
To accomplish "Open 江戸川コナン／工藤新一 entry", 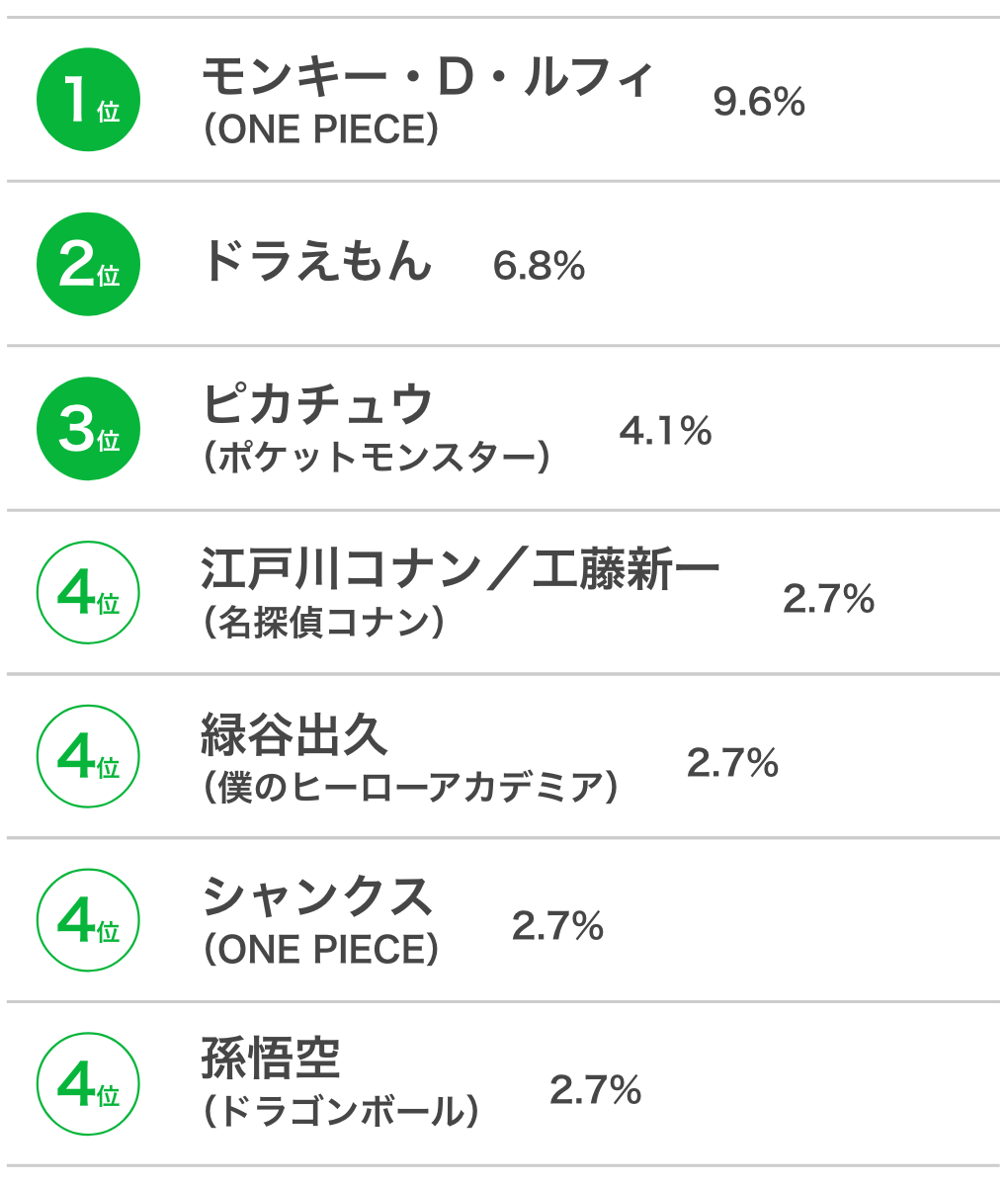I will coord(461,570).
